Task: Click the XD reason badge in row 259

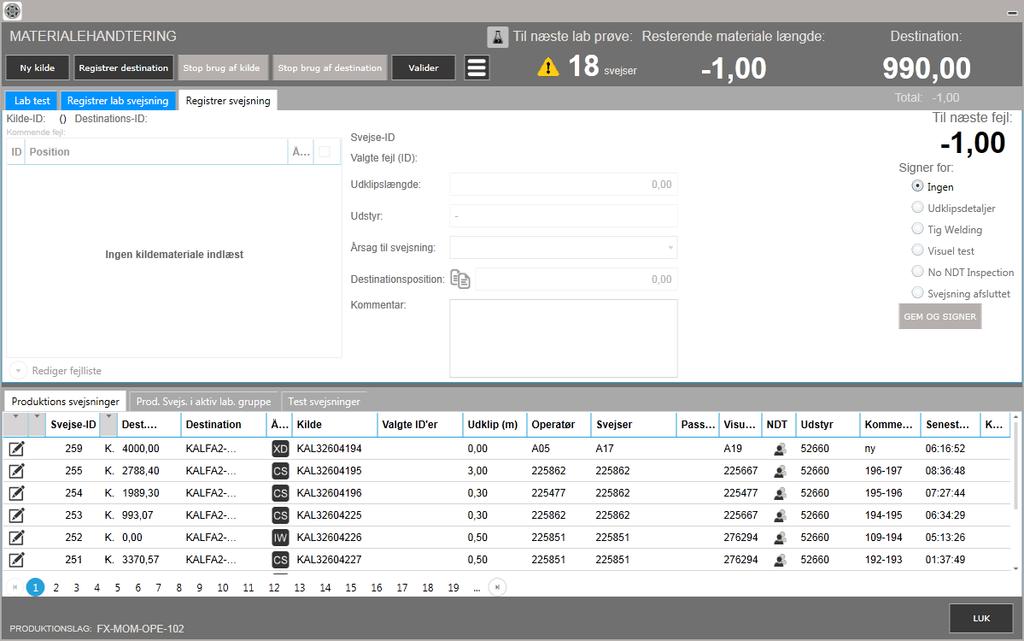Action: (280, 448)
